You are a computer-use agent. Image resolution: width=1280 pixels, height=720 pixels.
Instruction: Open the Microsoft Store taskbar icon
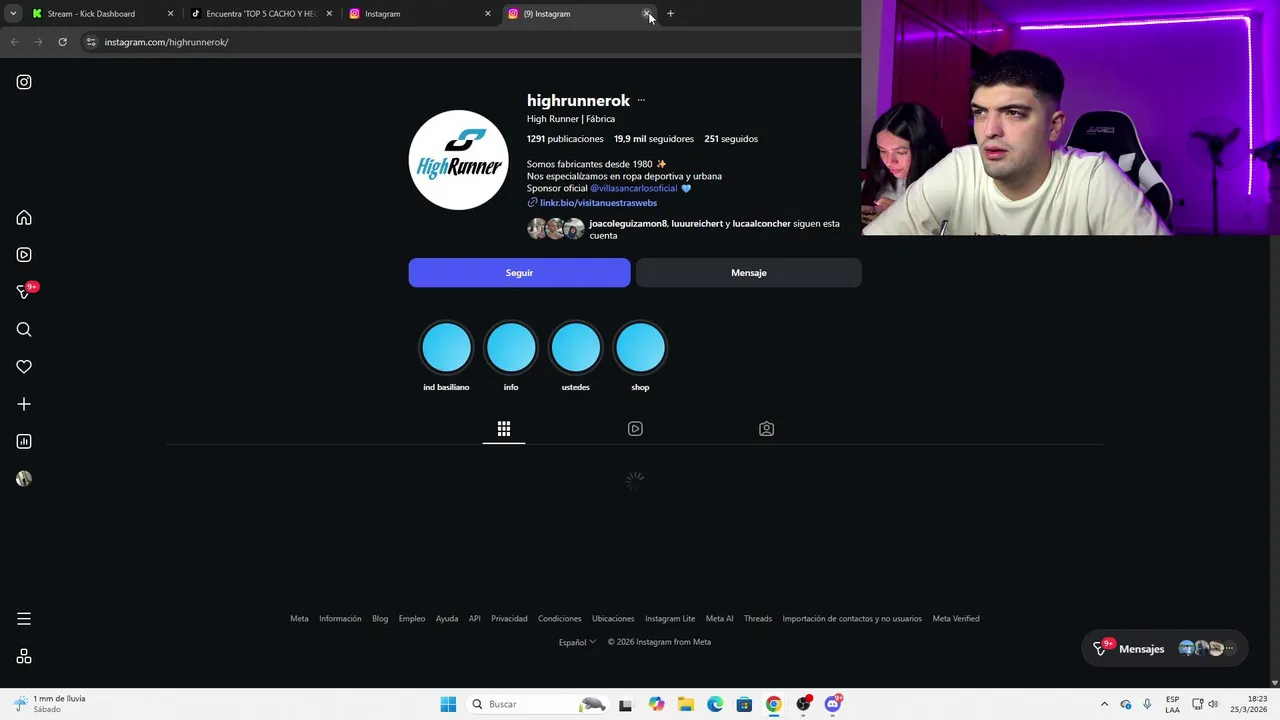pyautogui.click(x=744, y=704)
